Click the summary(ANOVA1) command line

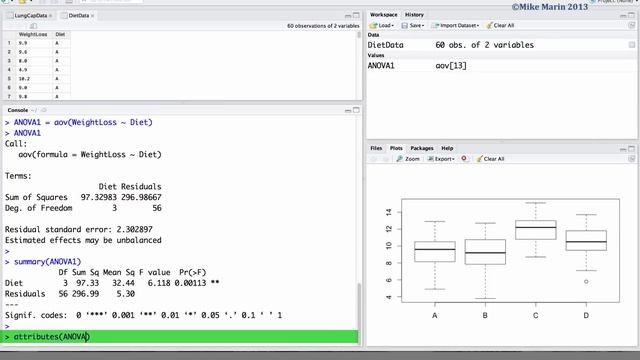point(47,262)
